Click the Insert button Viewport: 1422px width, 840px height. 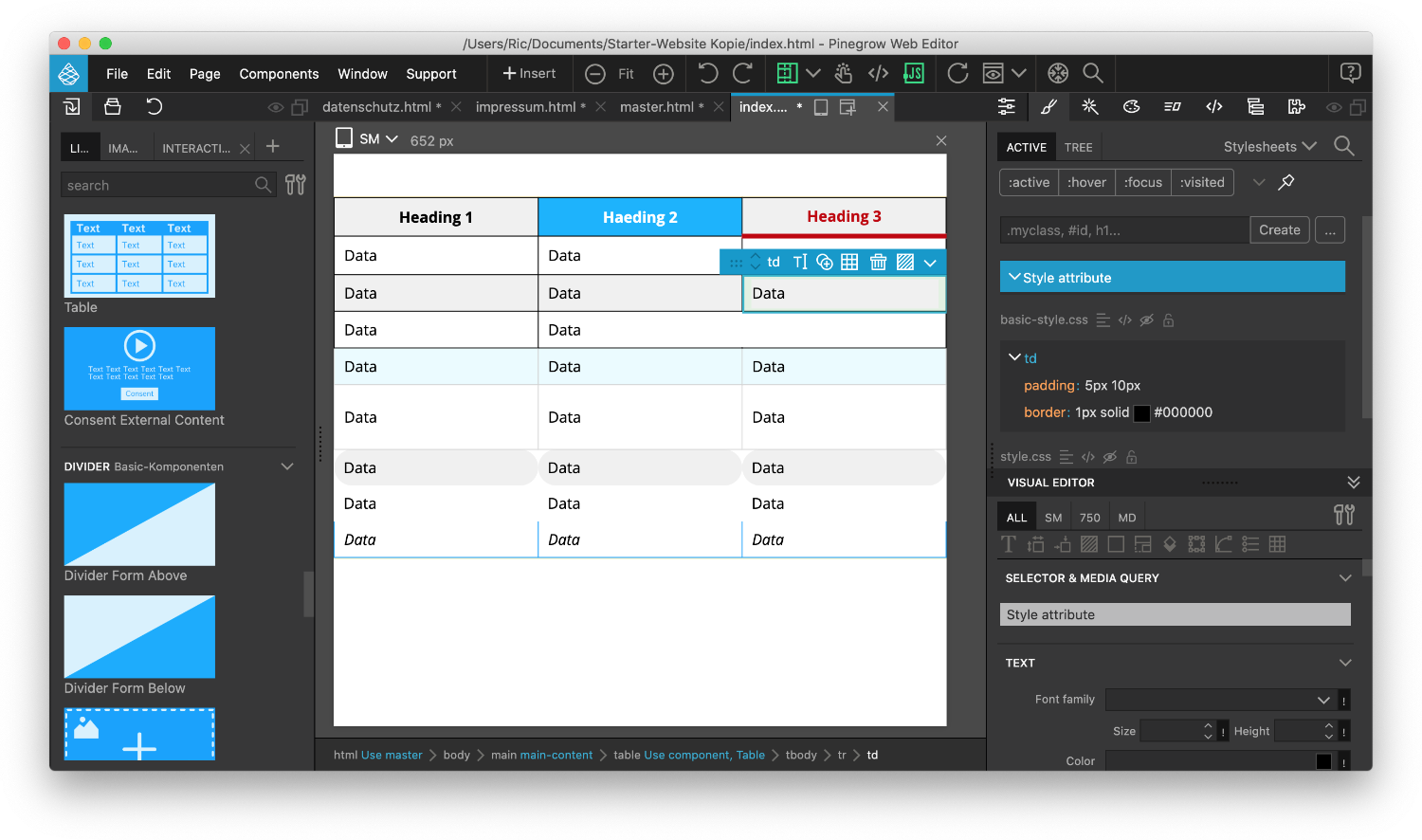tap(529, 74)
